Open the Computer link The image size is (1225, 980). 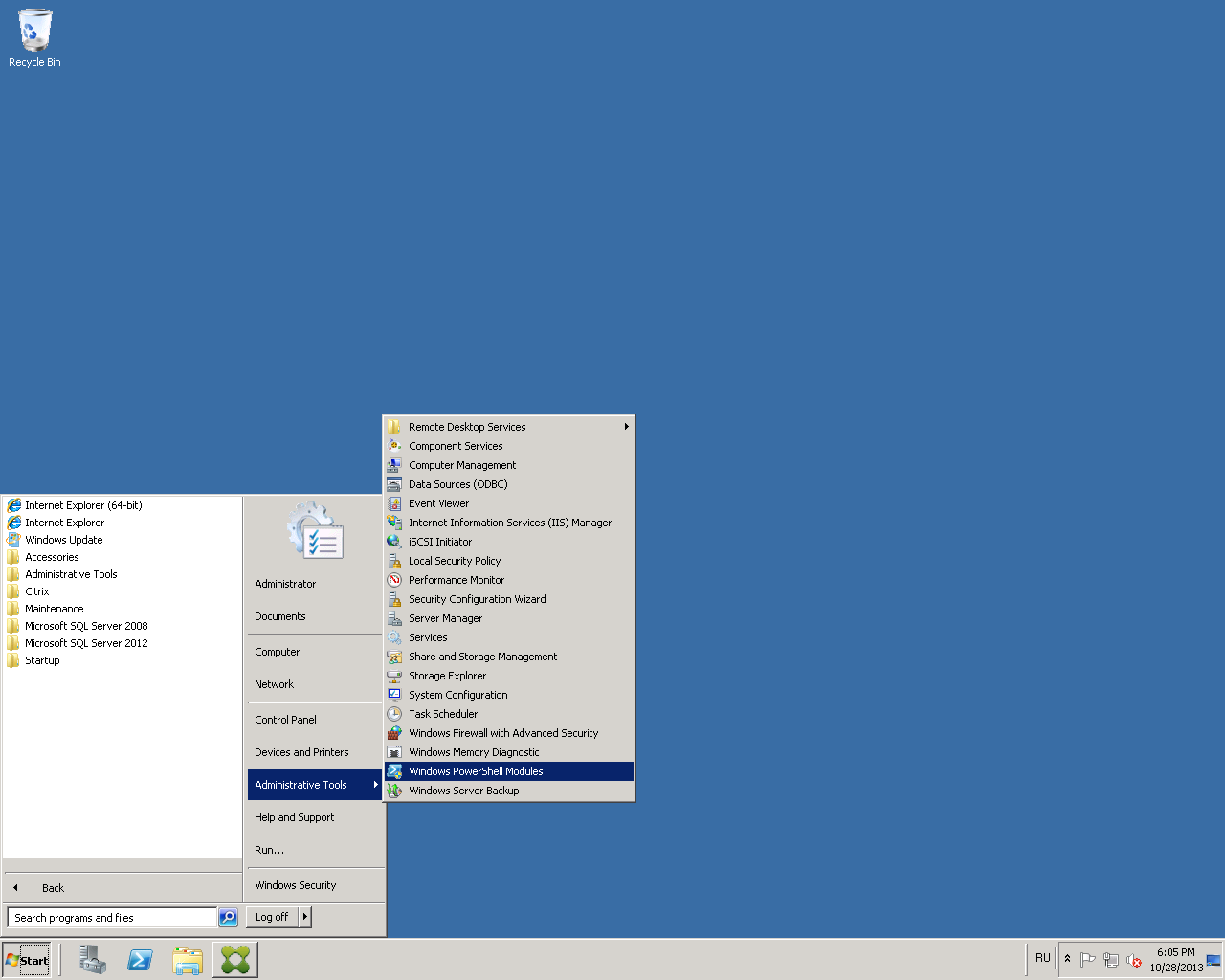315,652
